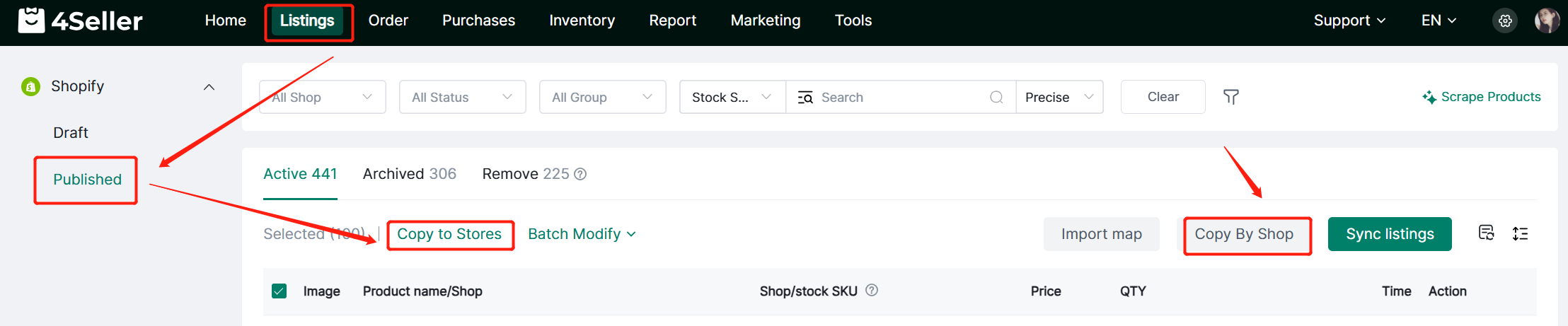Collapse the Shopify sidebar section
The width and height of the screenshot is (1568, 326).
click(x=209, y=87)
